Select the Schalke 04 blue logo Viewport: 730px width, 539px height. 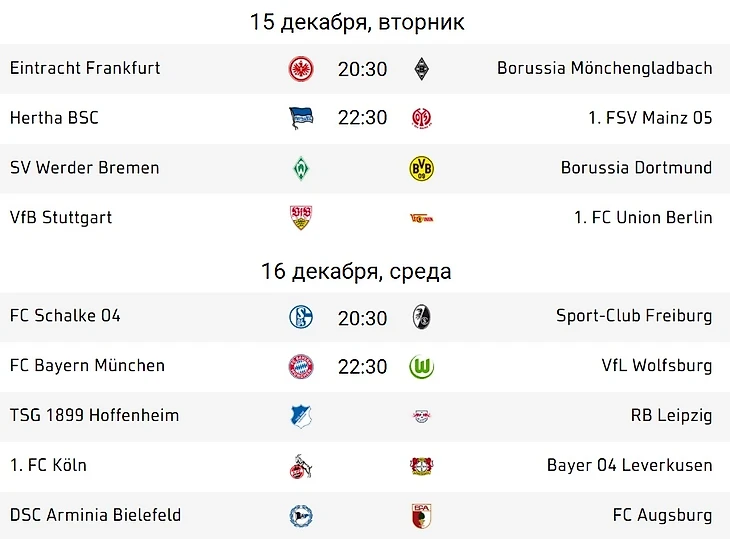[301, 317]
